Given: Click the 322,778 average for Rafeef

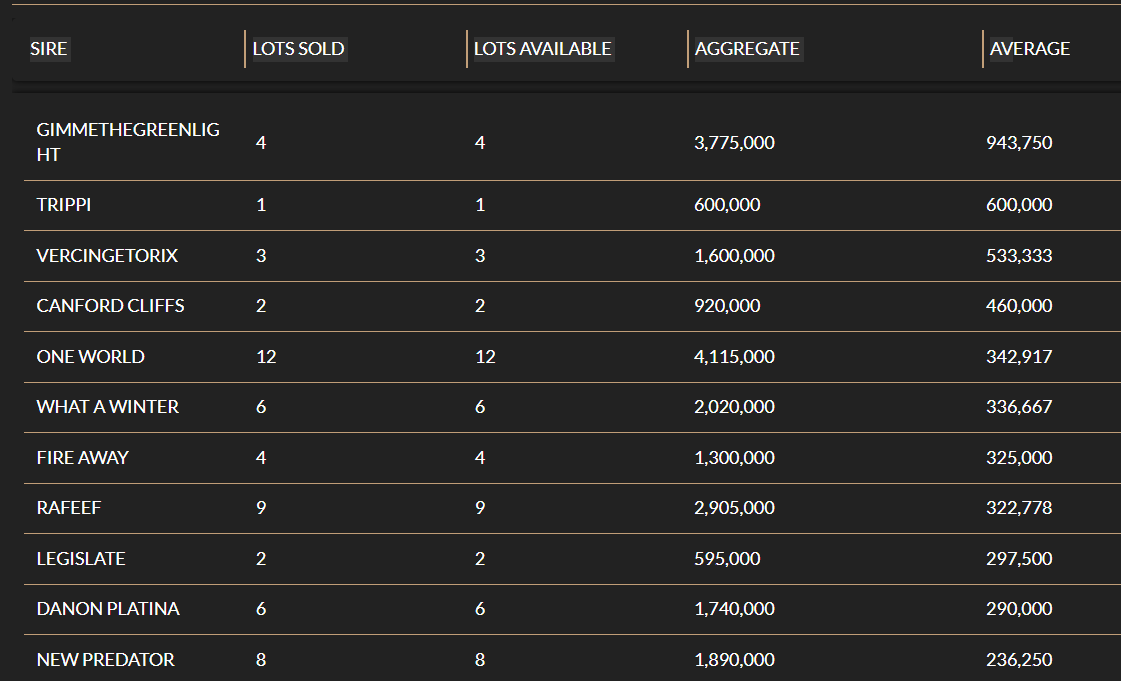Looking at the screenshot, I should [1019, 508].
